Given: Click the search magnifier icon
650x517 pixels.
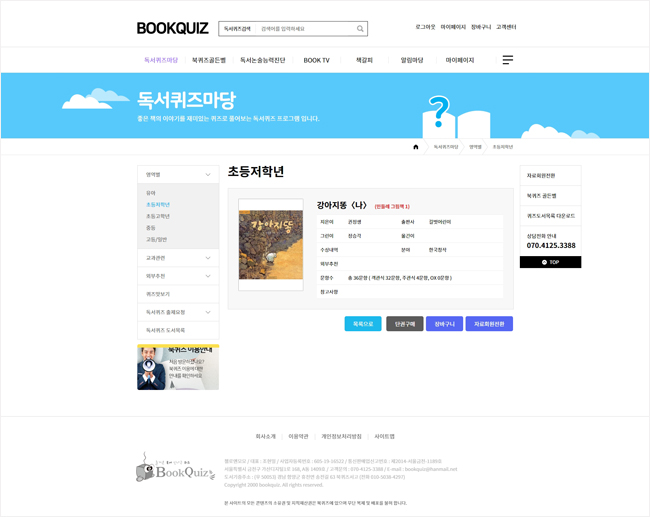Looking at the screenshot, I should pyautogui.click(x=360, y=29).
